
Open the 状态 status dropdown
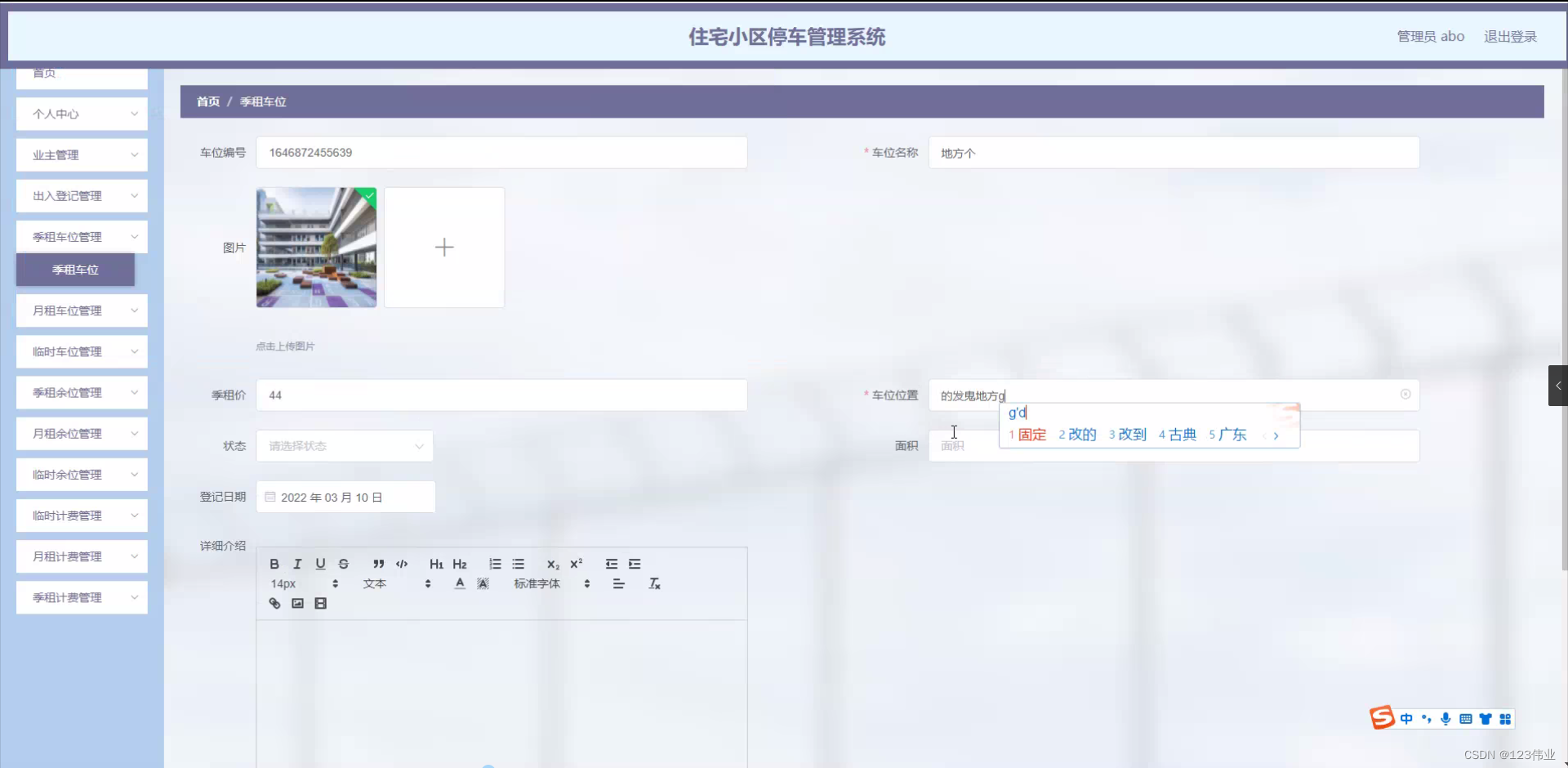click(344, 446)
